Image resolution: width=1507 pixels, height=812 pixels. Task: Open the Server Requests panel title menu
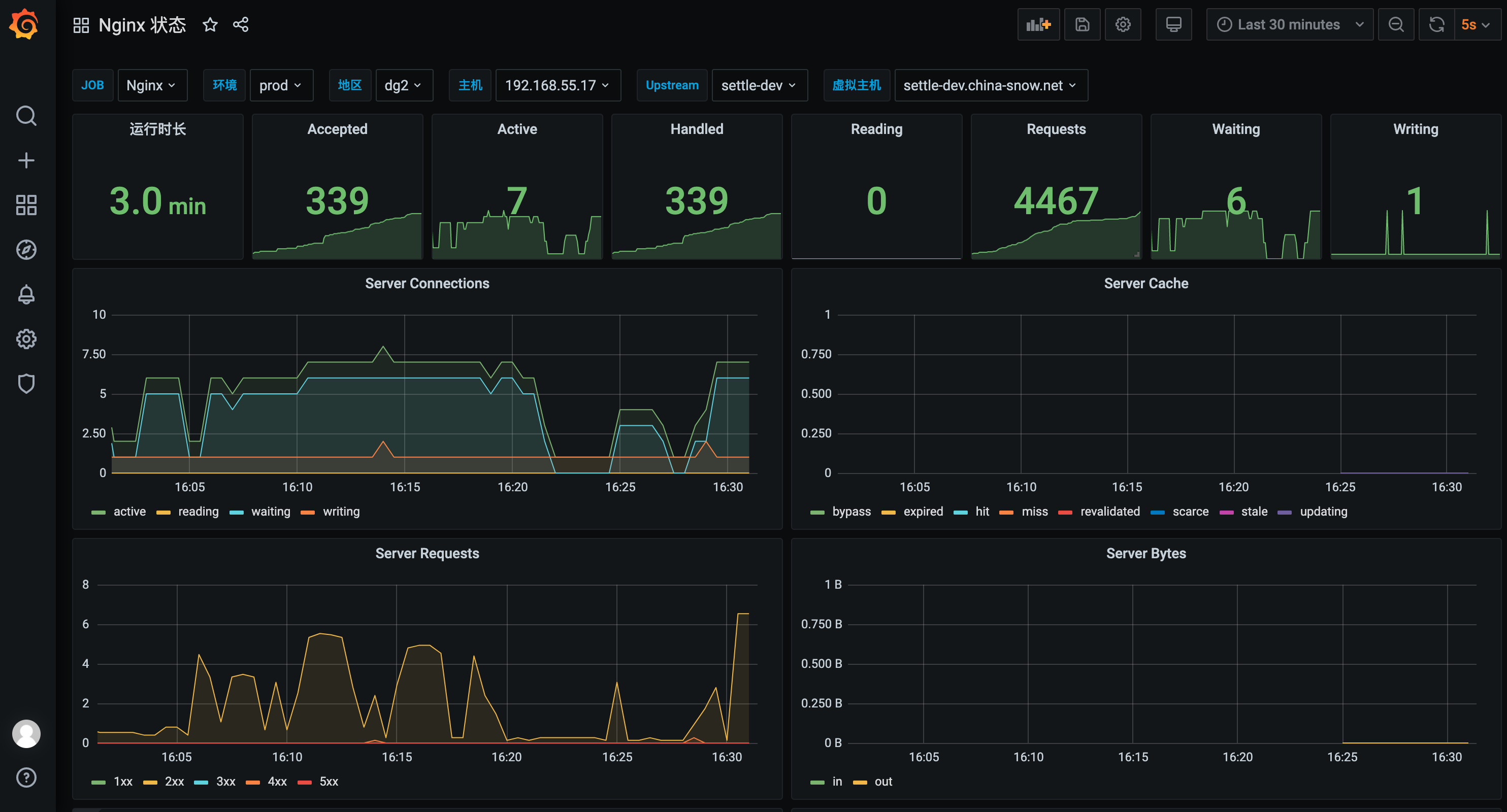(x=427, y=554)
